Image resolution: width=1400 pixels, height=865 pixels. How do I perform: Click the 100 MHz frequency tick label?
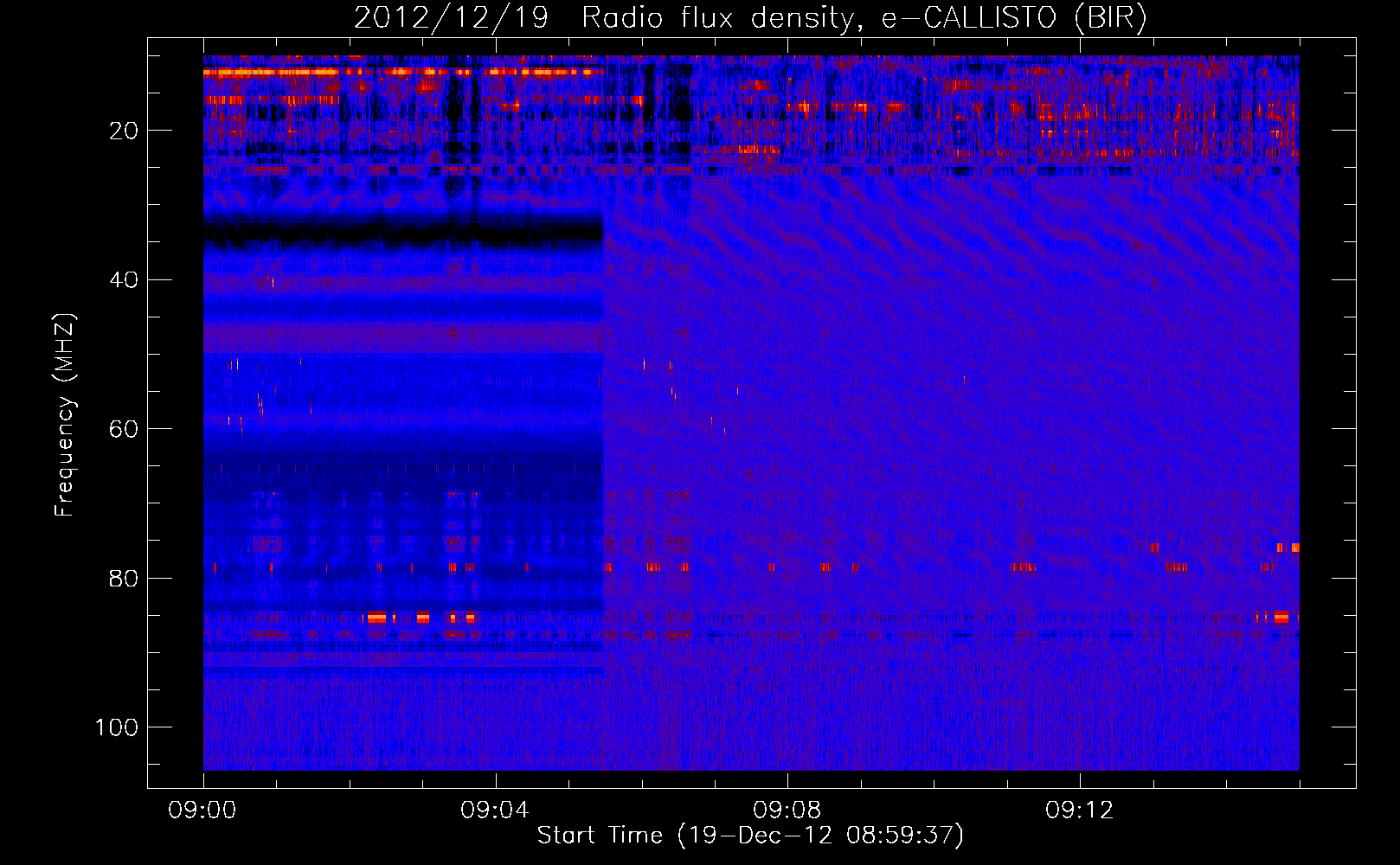click(118, 727)
